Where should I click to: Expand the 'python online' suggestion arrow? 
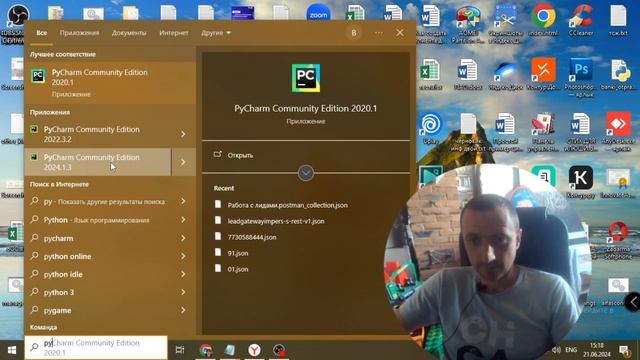tap(183, 256)
